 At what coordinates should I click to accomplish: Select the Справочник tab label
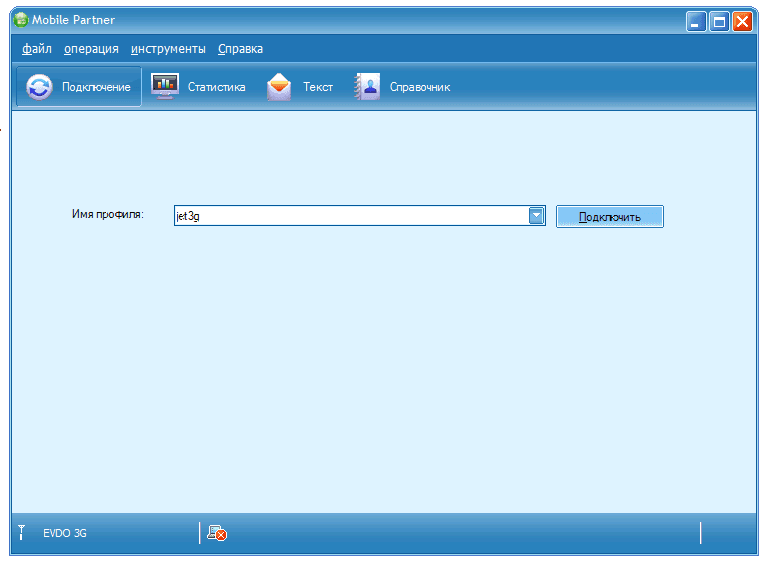[x=420, y=87]
